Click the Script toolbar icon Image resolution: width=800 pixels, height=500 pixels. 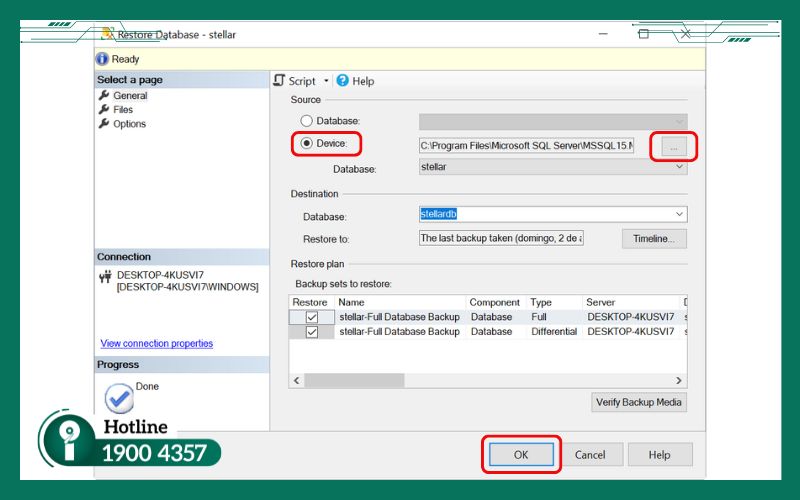click(x=279, y=81)
